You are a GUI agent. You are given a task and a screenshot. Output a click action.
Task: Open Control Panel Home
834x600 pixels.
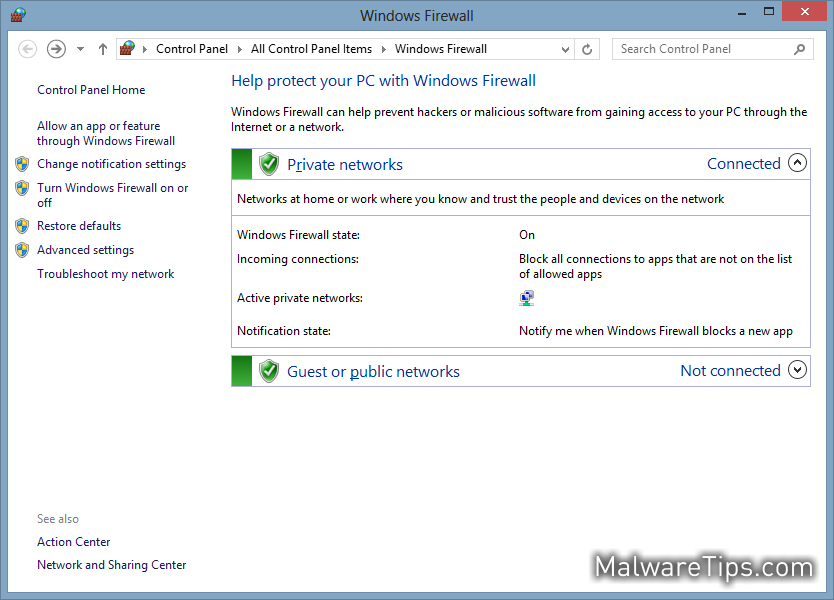tap(91, 90)
